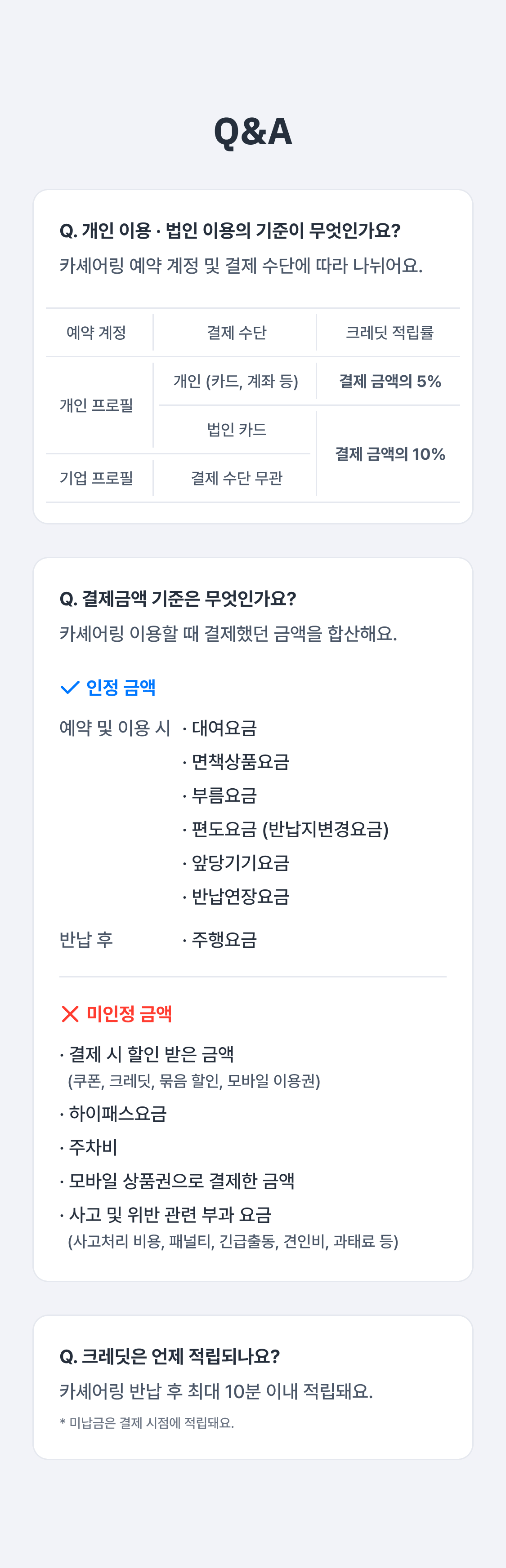Click the 법인 카드 table cell

[236, 430]
